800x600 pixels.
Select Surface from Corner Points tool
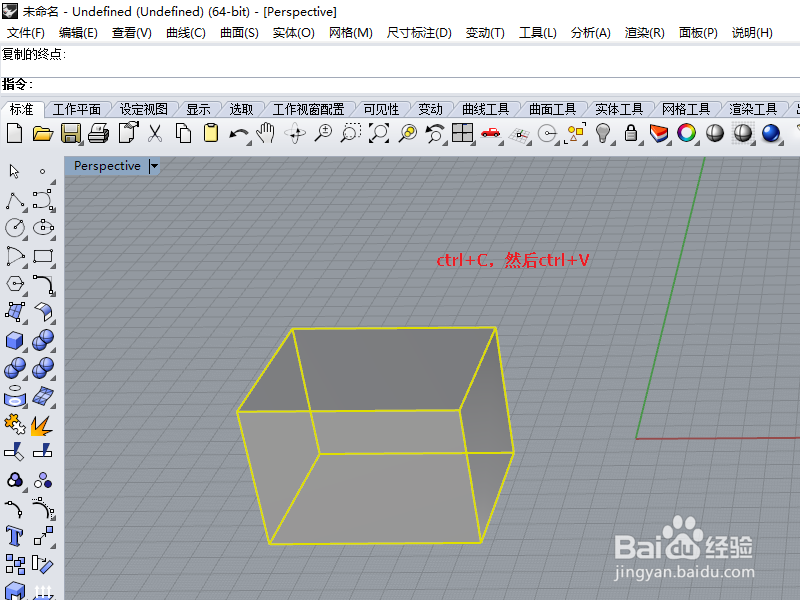[x=15, y=312]
